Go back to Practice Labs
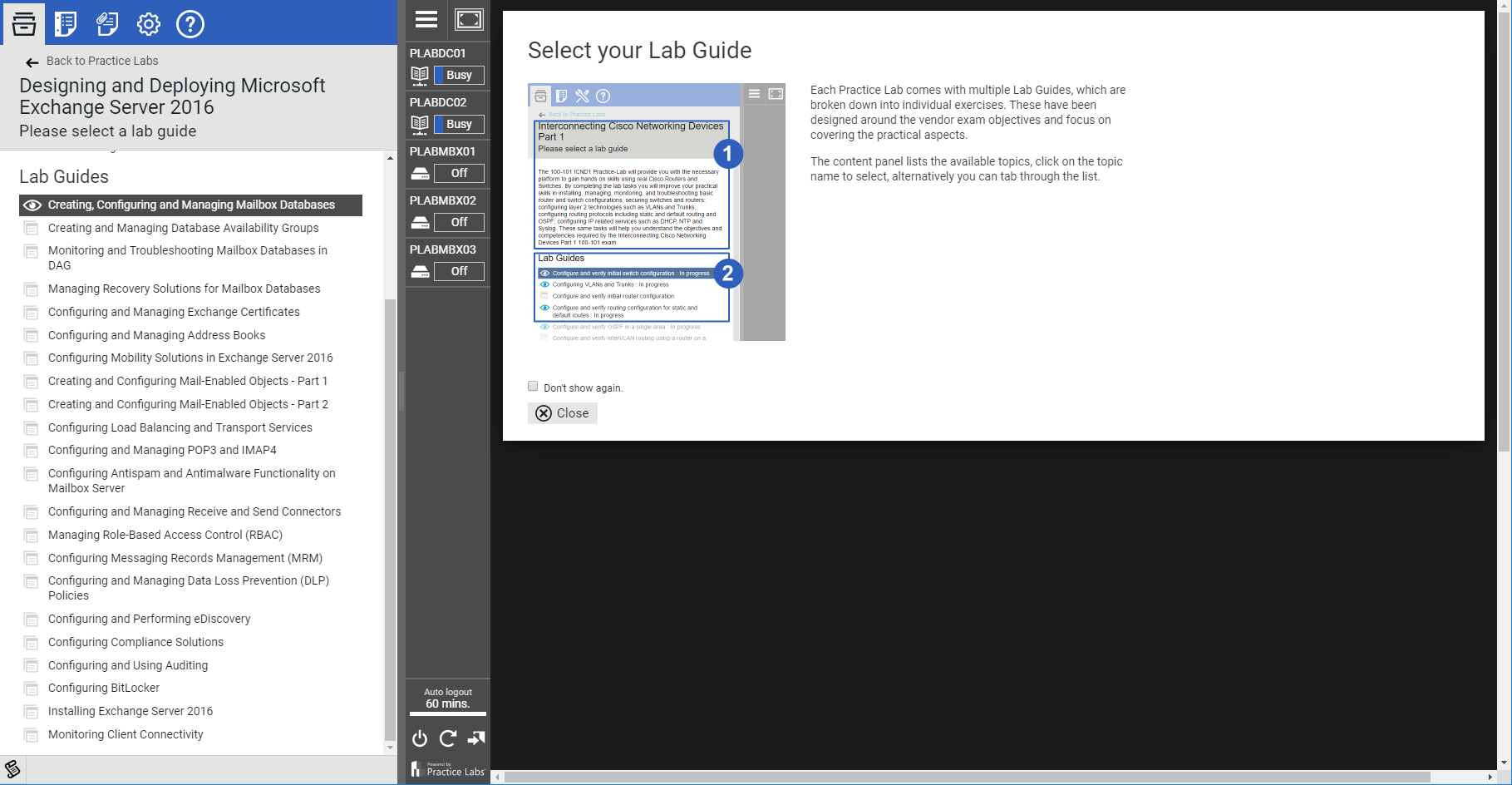Screen dimensions: 1512x785 (x=101, y=61)
